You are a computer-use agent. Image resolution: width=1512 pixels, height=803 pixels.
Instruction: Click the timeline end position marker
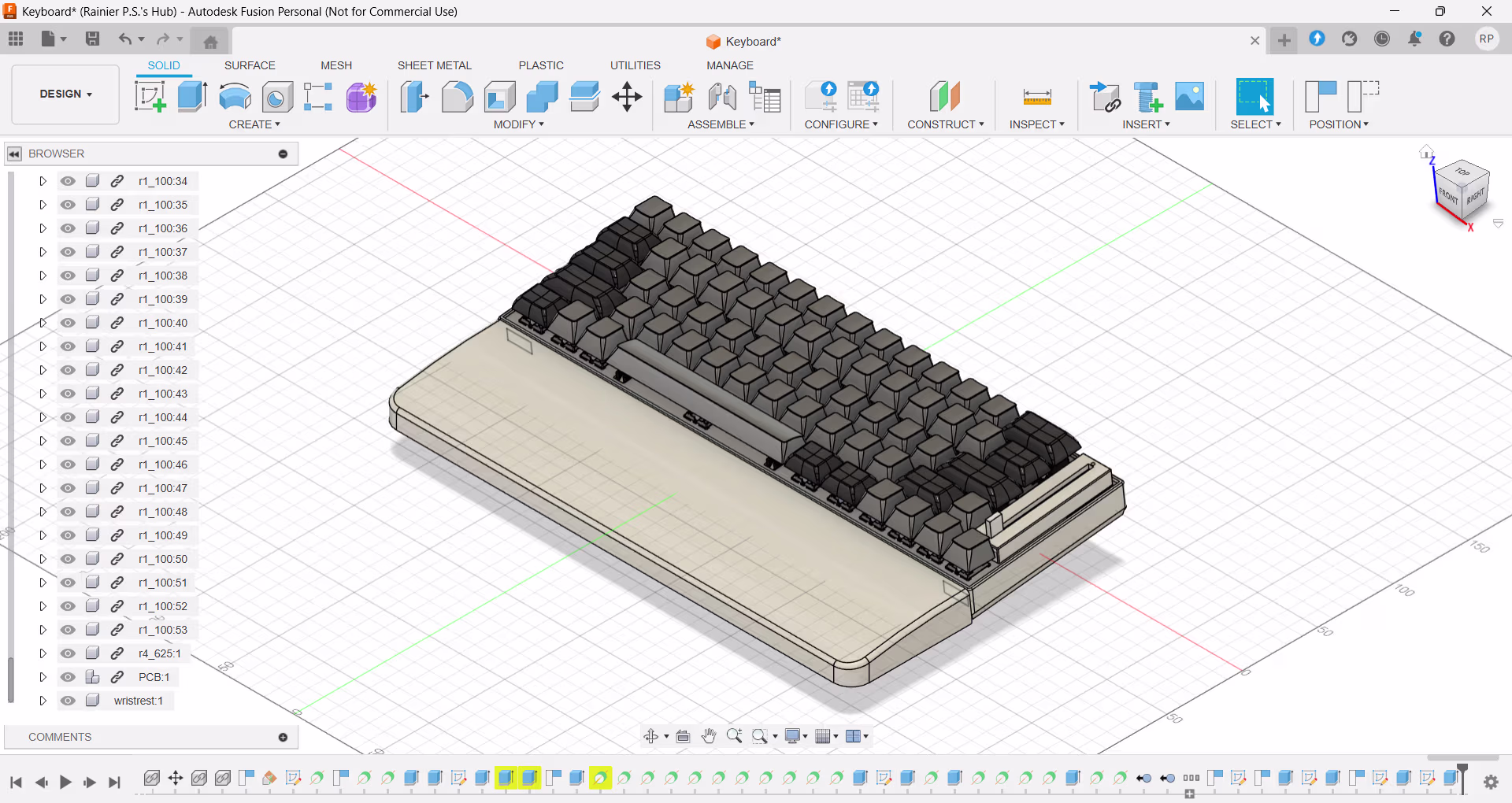tap(1462, 778)
